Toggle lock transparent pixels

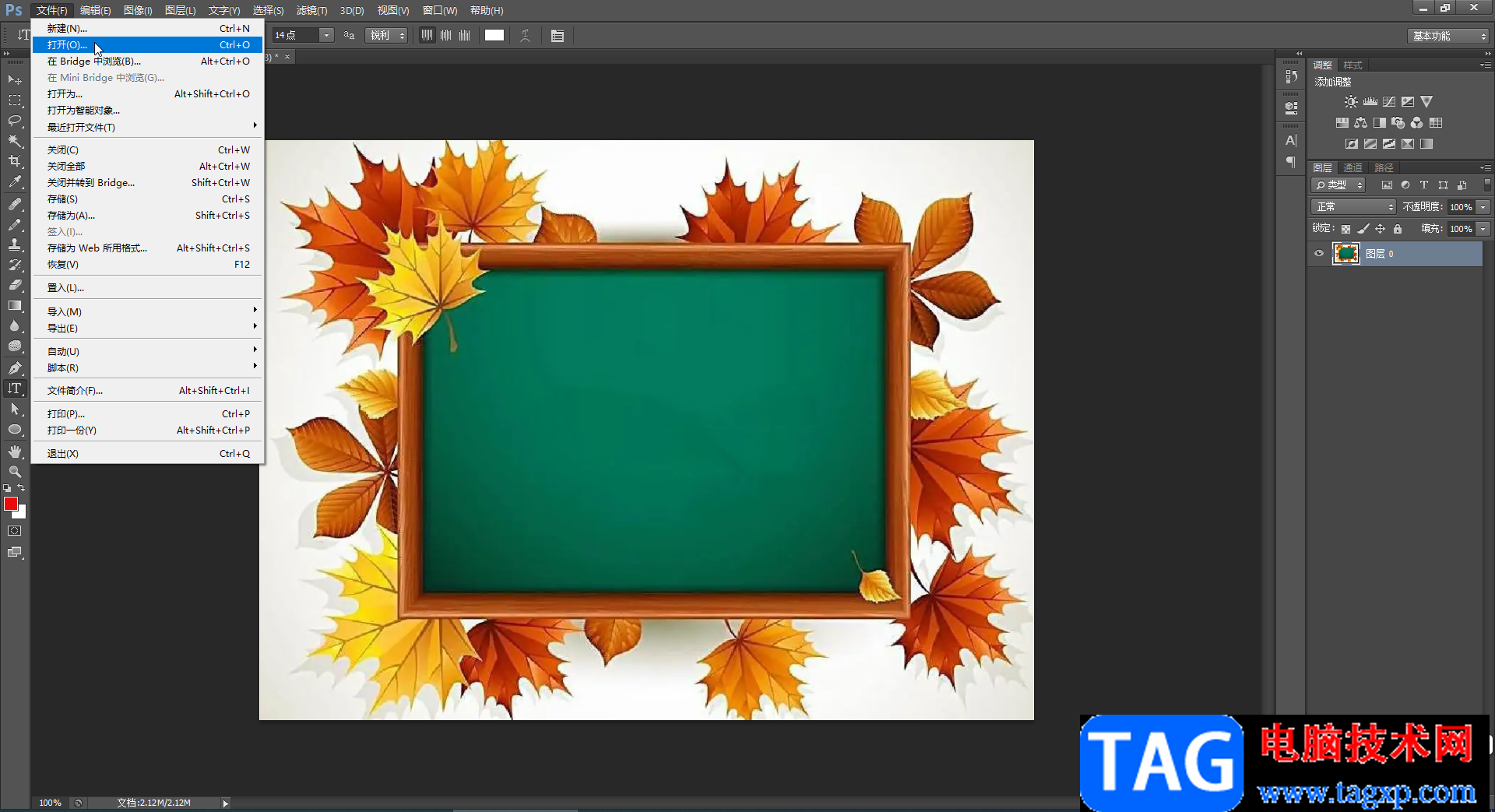click(x=1345, y=229)
